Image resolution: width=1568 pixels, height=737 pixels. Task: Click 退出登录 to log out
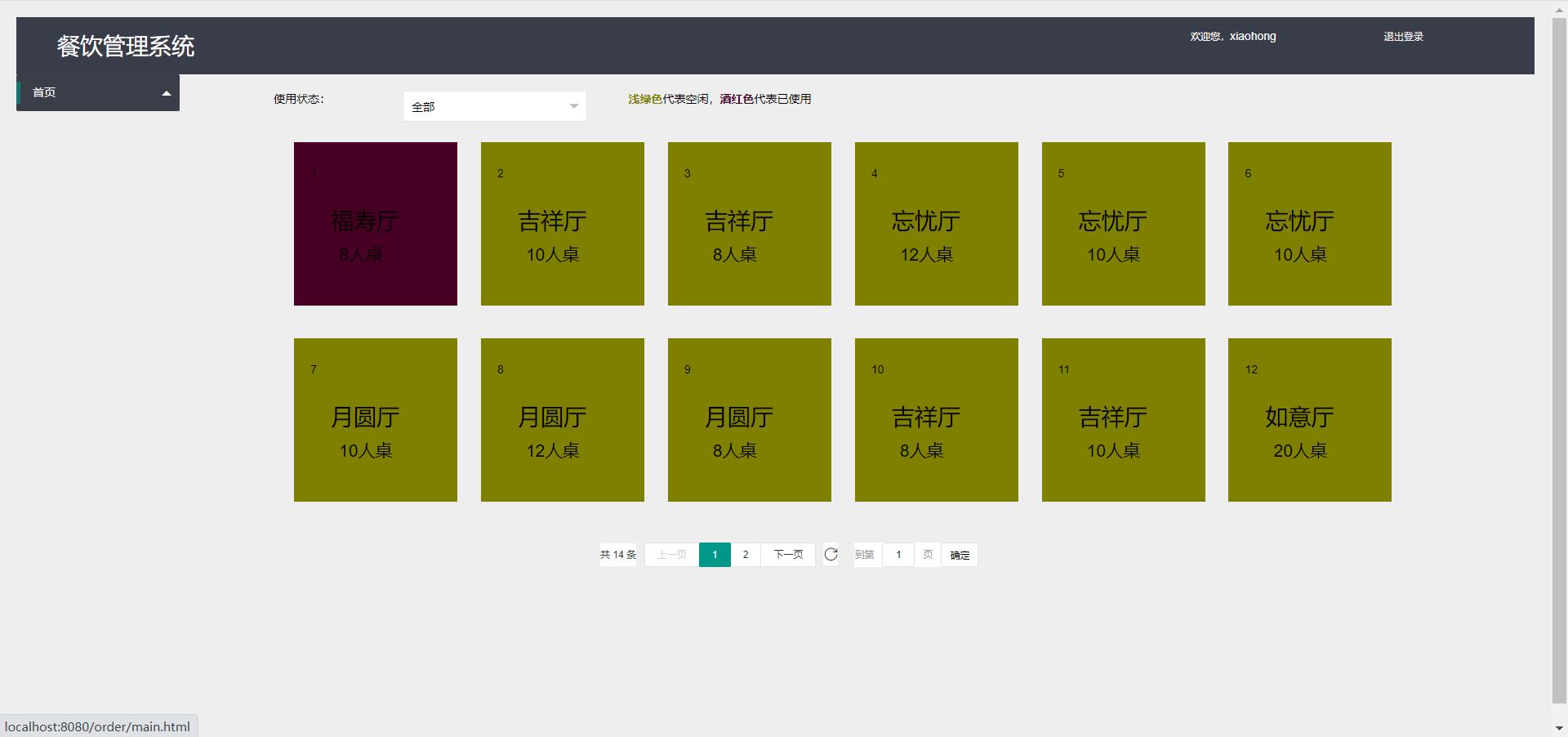1402,37
